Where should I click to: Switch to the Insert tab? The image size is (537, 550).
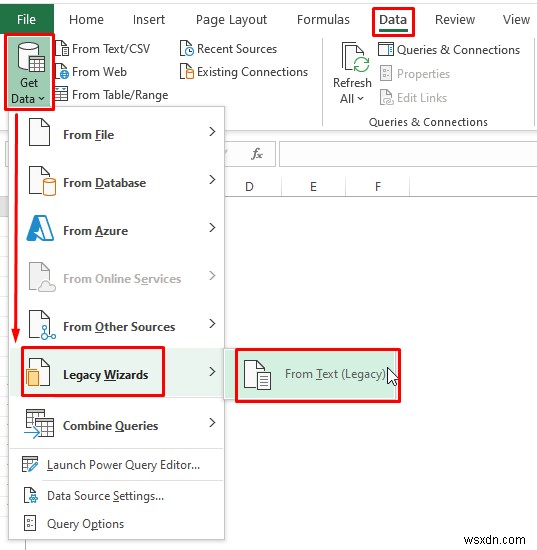(x=149, y=20)
